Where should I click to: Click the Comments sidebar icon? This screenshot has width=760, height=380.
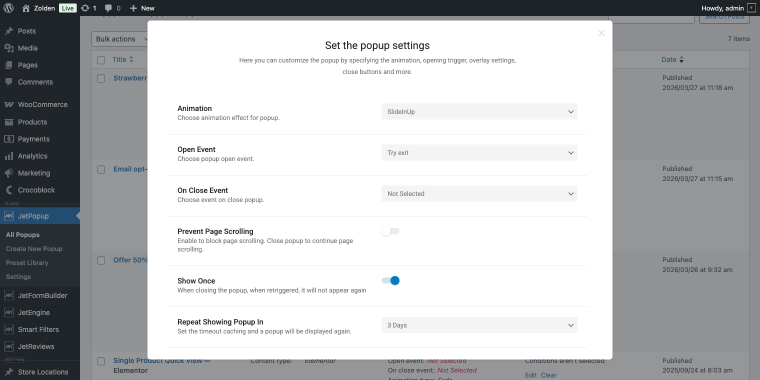pyautogui.click(x=9, y=82)
